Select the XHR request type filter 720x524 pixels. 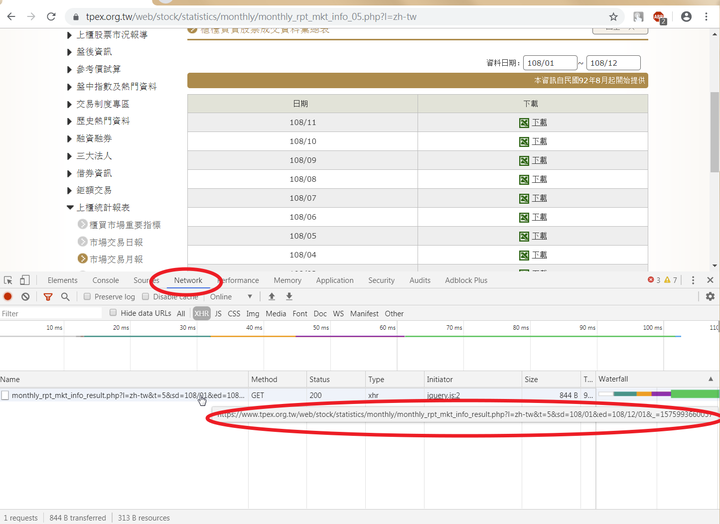[x=201, y=313]
